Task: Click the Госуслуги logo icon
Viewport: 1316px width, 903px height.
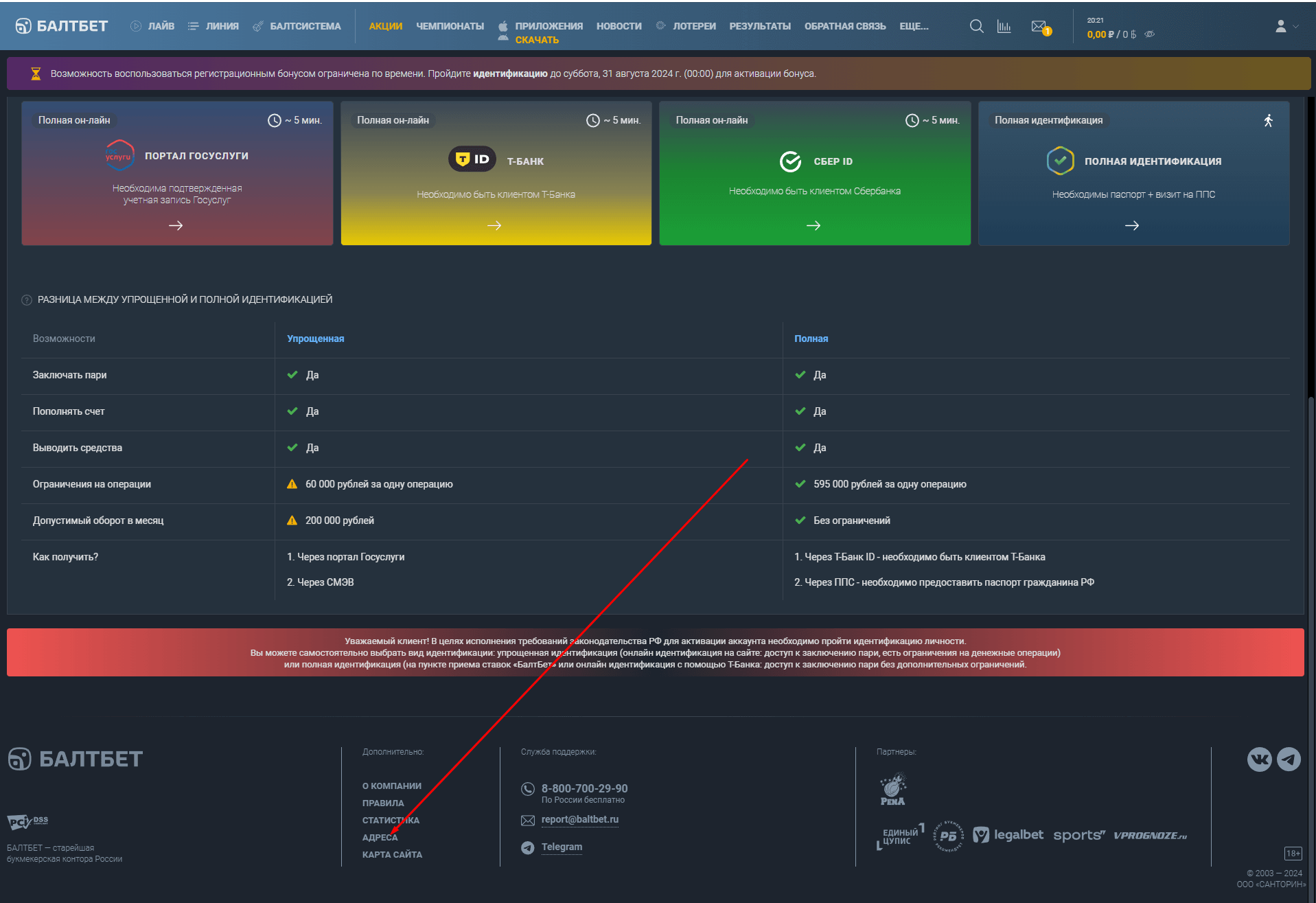Action: (x=119, y=156)
